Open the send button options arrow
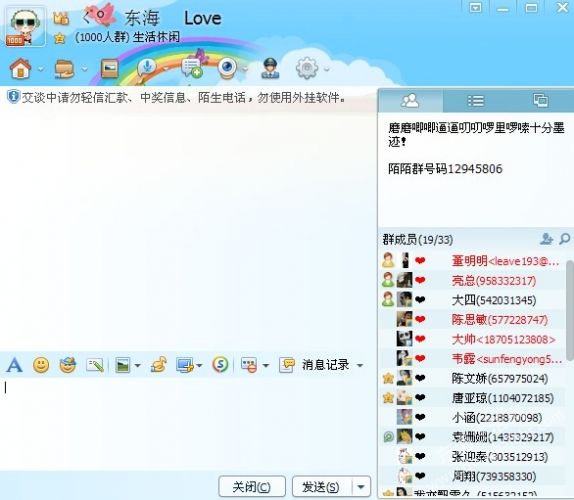The height and width of the screenshot is (500, 574). pyautogui.click(x=361, y=487)
